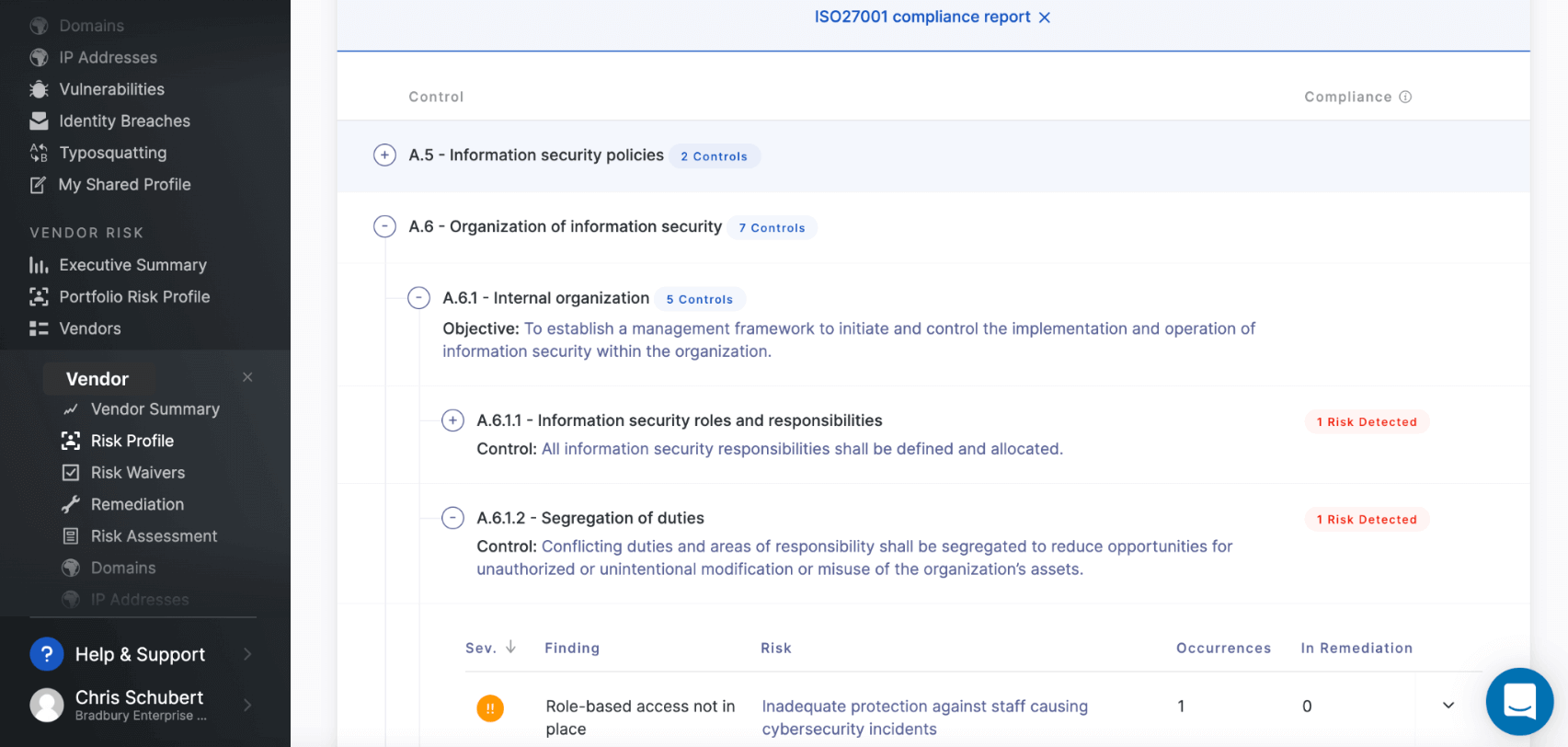This screenshot has height=747, width=1568.
Task: Click the Risk Assessment document icon
Action: pos(70,536)
